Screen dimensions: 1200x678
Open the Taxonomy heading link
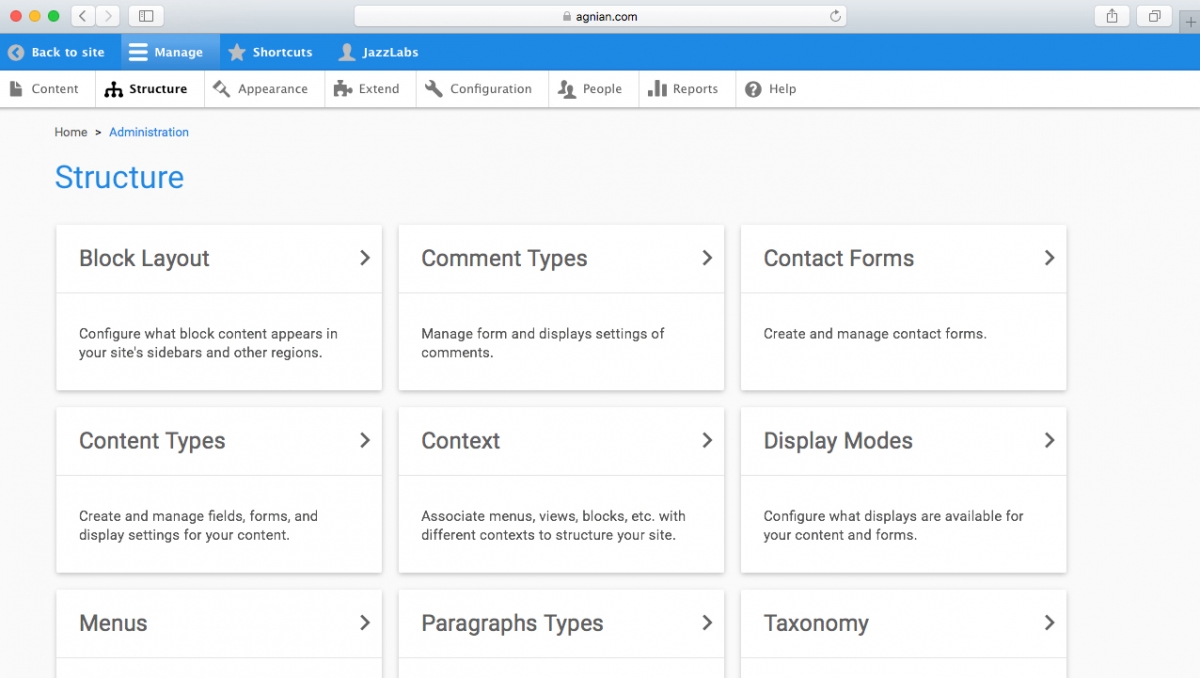pyautogui.click(x=816, y=622)
